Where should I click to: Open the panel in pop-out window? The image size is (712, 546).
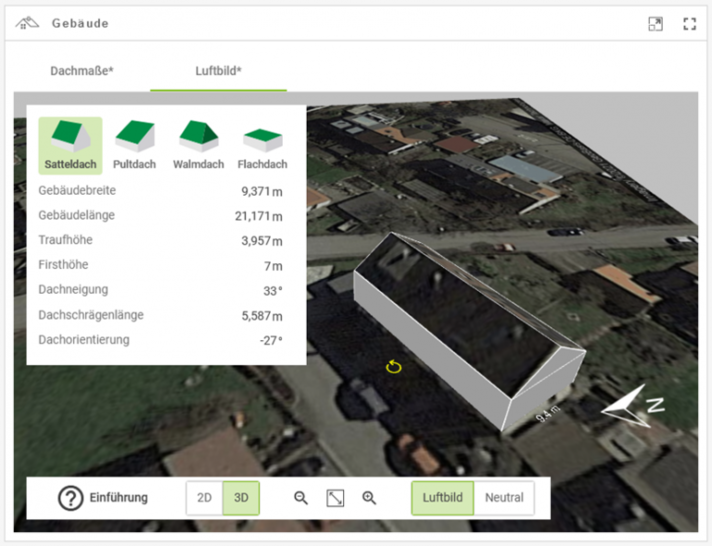pyautogui.click(x=656, y=24)
